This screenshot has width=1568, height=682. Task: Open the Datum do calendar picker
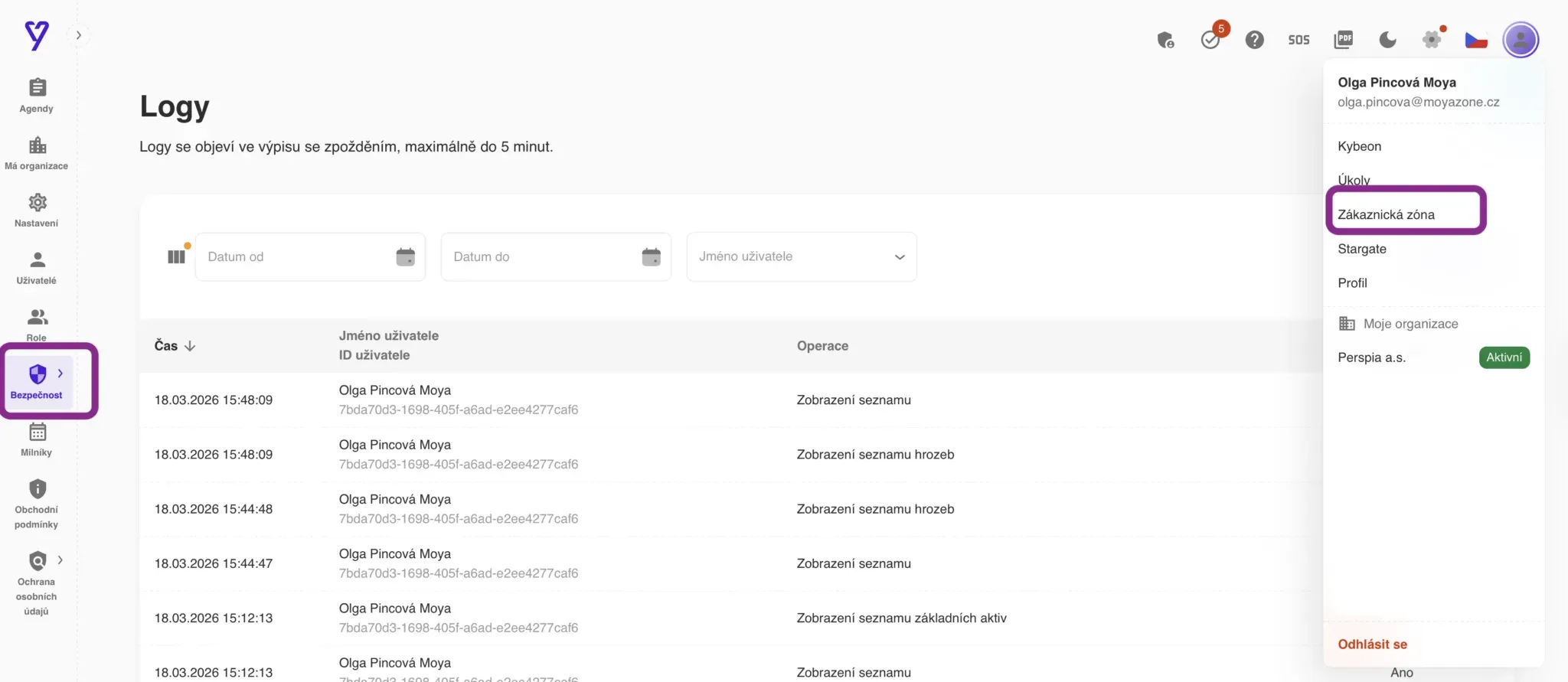tap(651, 256)
